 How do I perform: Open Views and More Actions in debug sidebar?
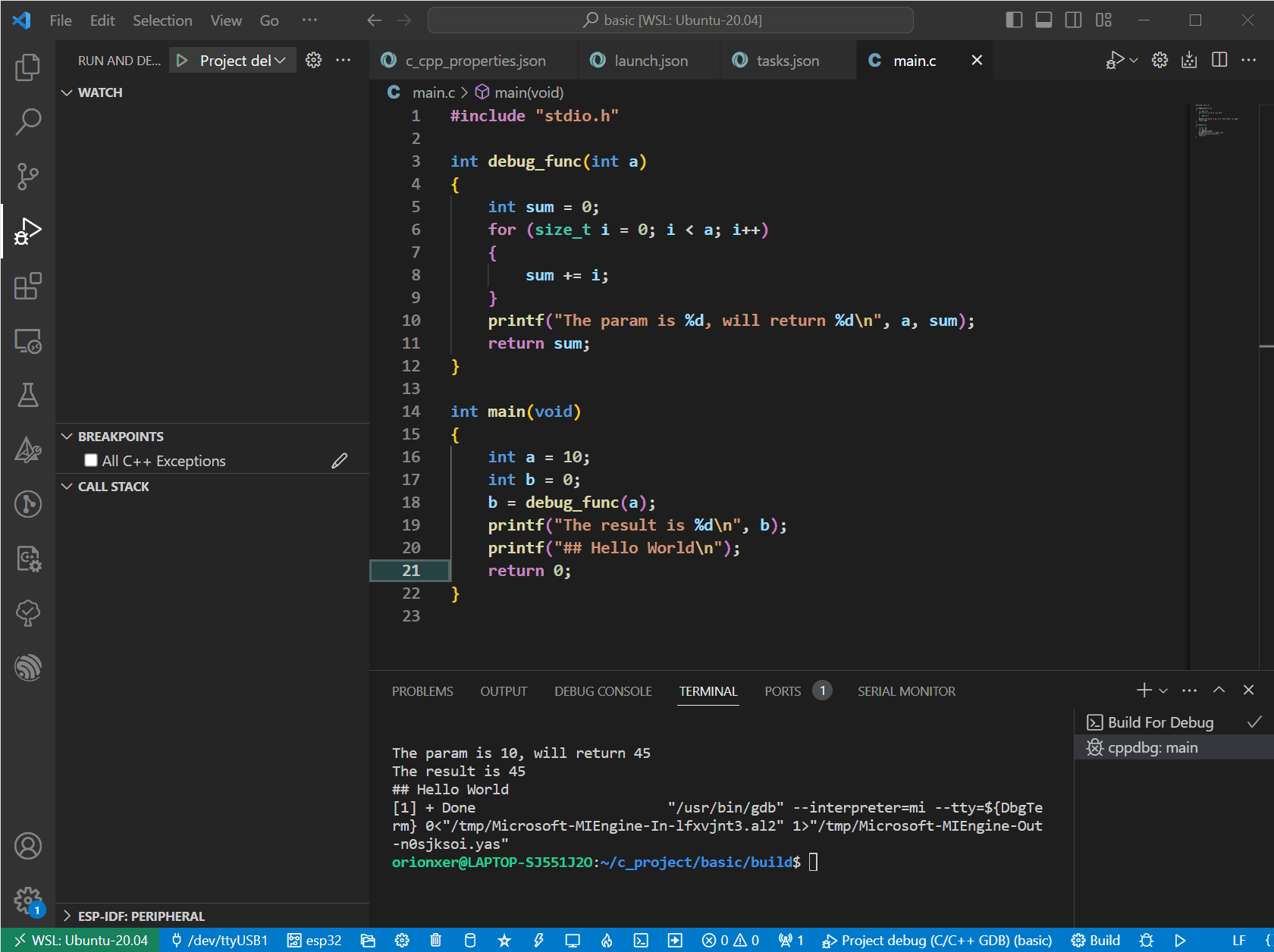pyautogui.click(x=344, y=61)
